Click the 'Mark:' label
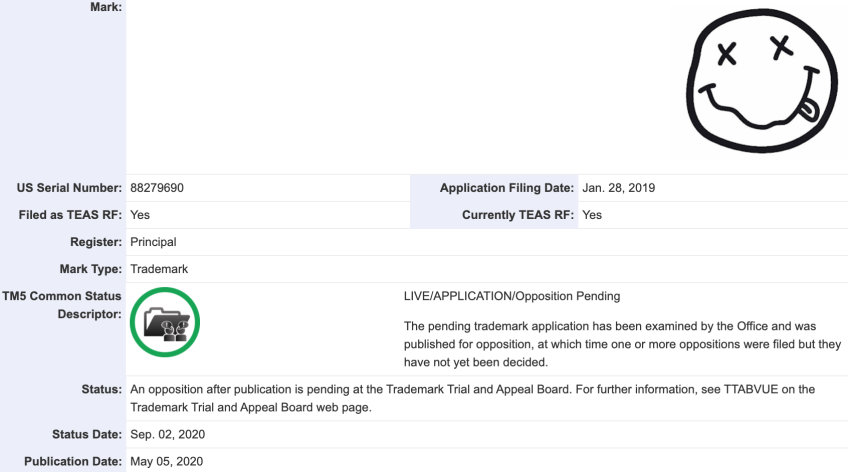Viewport: 848px width, 472px height. tap(106, 7)
